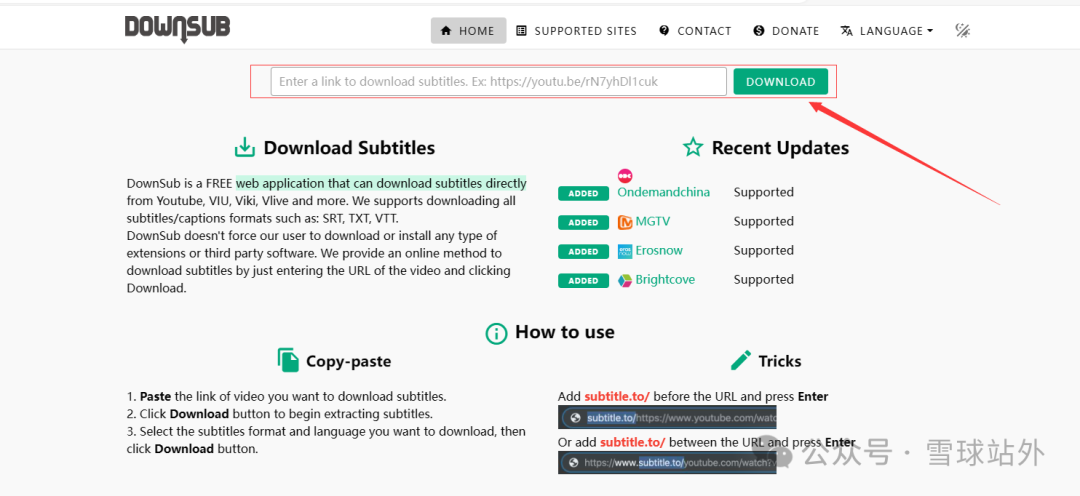This screenshot has height=496, width=1080.
Task: Open the Brightcove link
Action: (665, 280)
